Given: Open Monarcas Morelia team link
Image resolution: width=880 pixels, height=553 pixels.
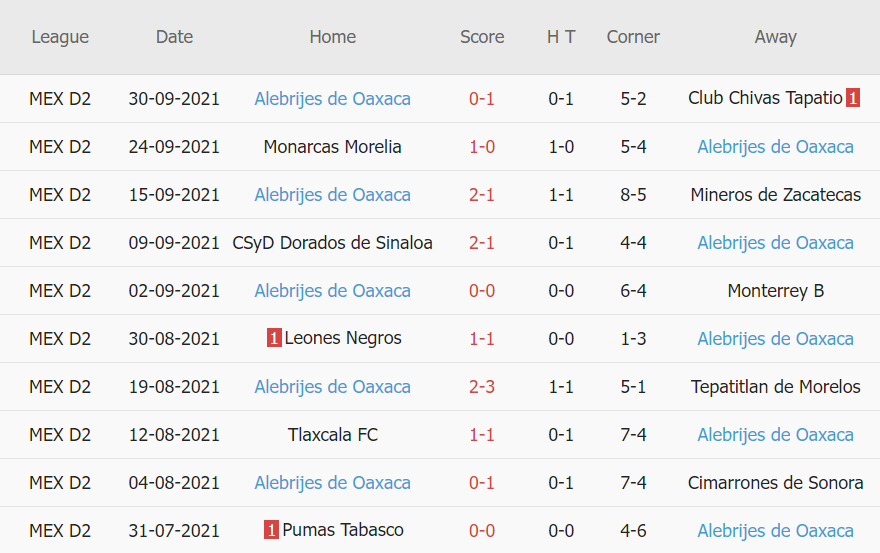Looking at the screenshot, I should (x=332, y=147).
